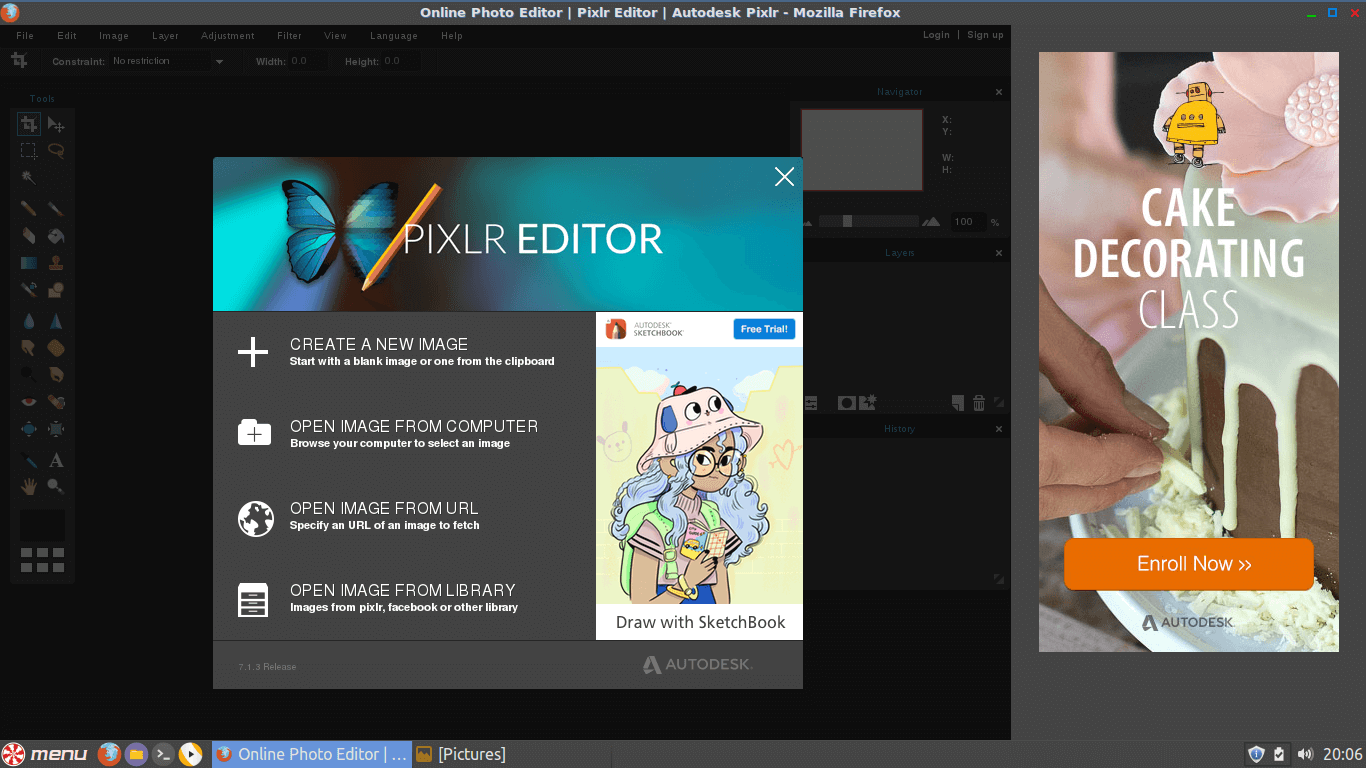Adjust the Navigator zoom slider handle
The height and width of the screenshot is (768, 1366).
pos(847,221)
